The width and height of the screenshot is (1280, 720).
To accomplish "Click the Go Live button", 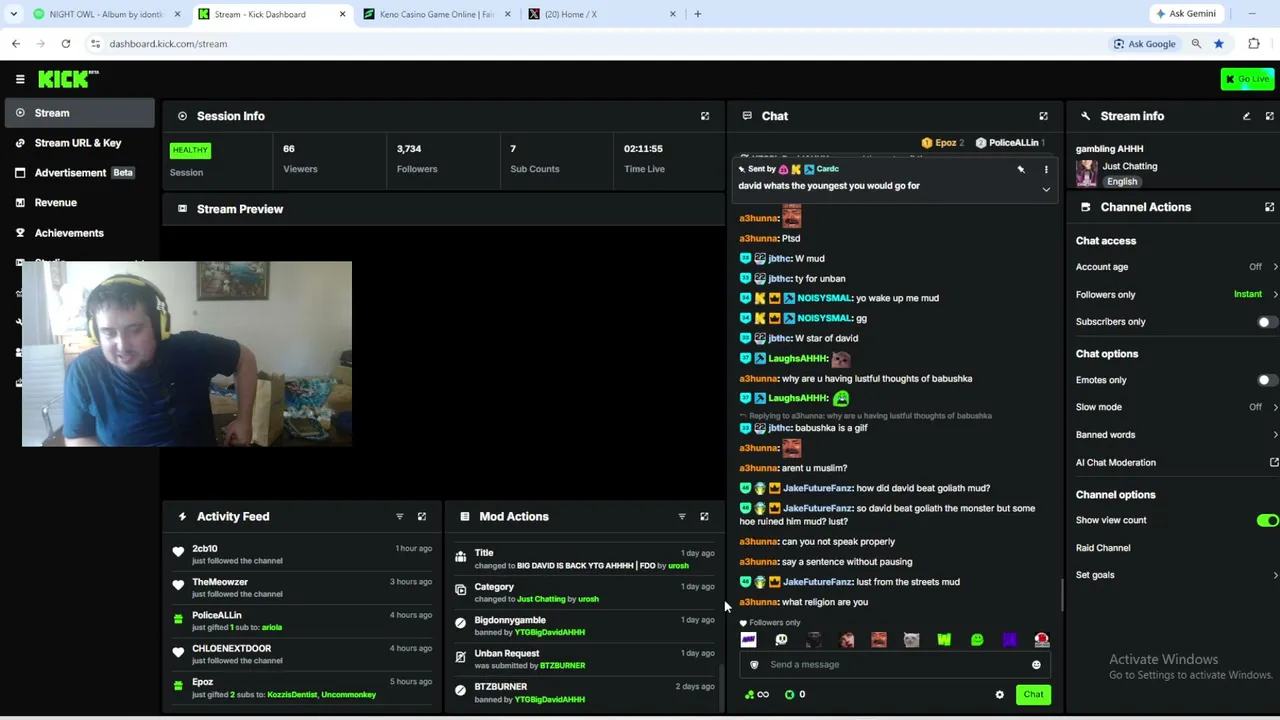I will (x=1247, y=79).
